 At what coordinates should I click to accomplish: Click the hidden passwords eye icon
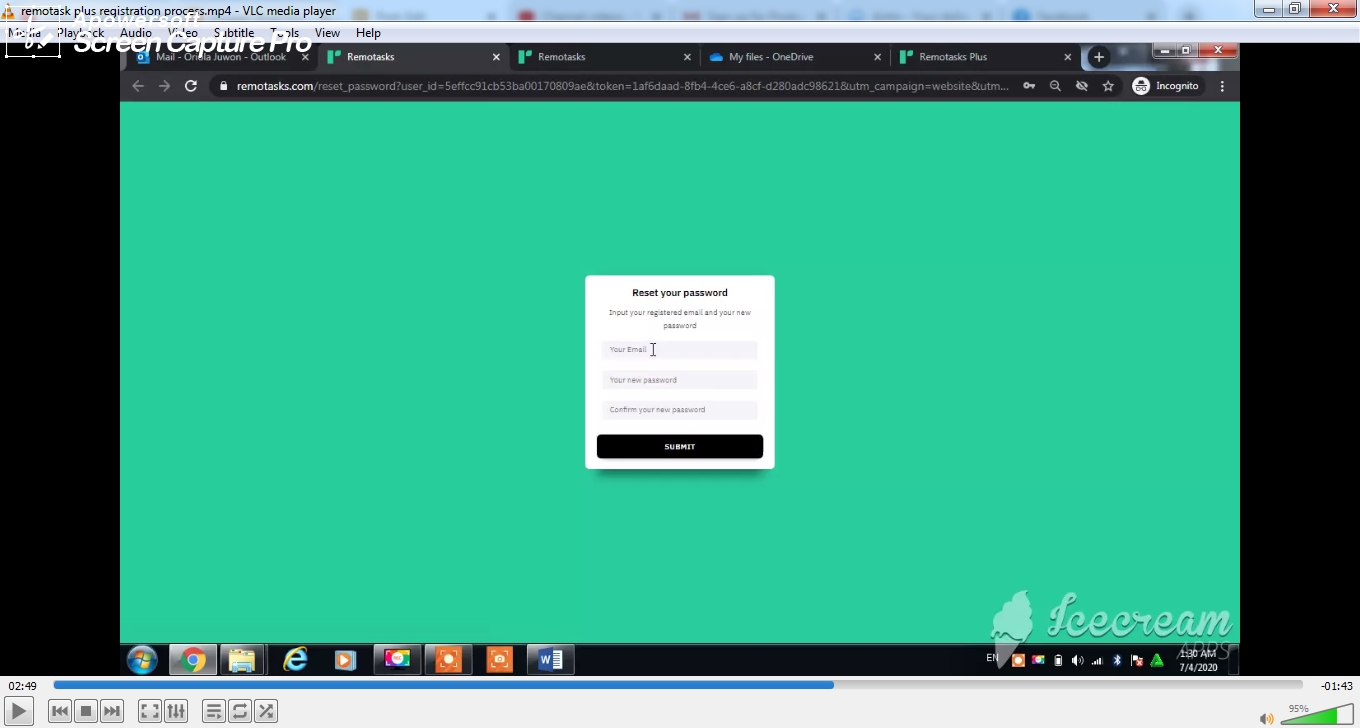pyautogui.click(x=1081, y=86)
